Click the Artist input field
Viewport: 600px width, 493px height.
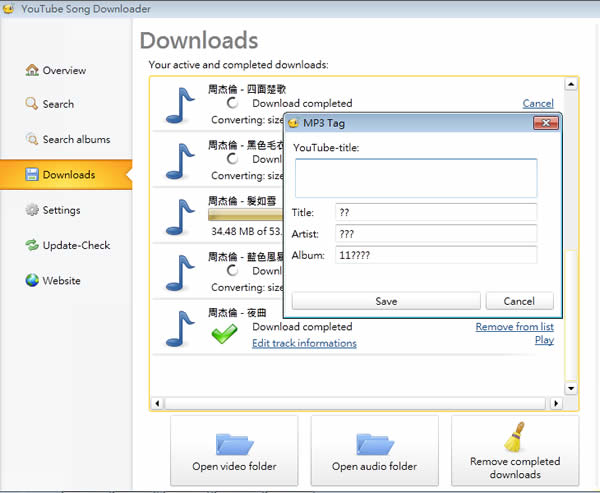(436, 233)
